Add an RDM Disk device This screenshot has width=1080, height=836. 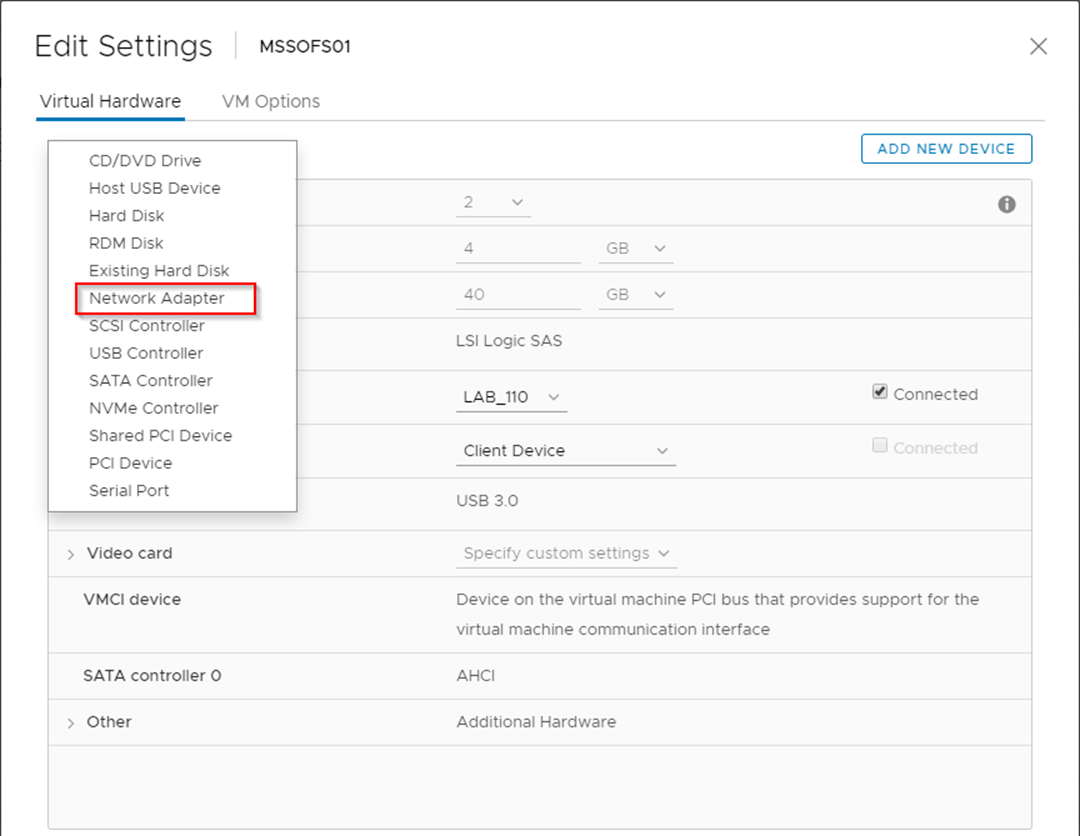(126, 243)
